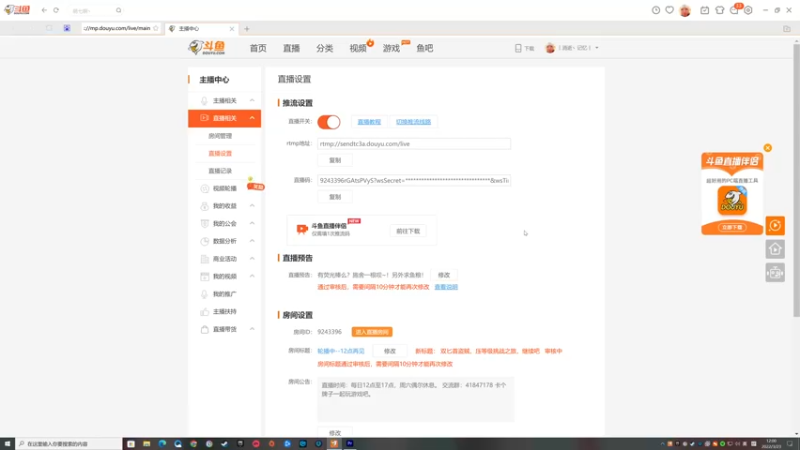Switch to the mp.douyu.com/live/main tab

click(x=120, y=29)
